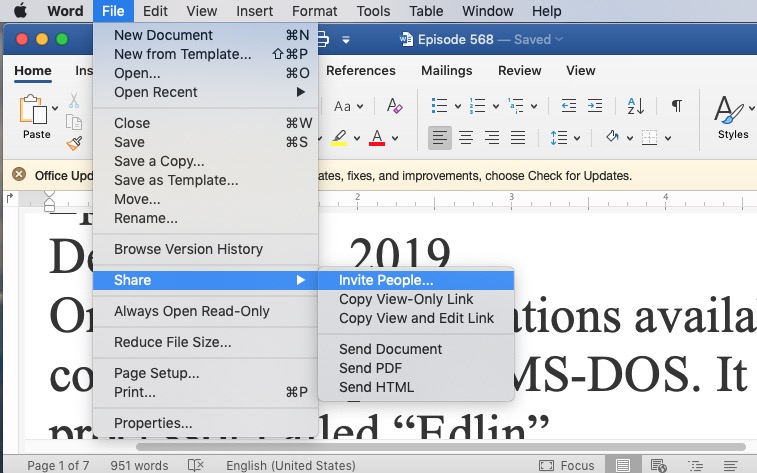Open the Apple menu
This screenshot has height=473, width=757.
[20, 11]
